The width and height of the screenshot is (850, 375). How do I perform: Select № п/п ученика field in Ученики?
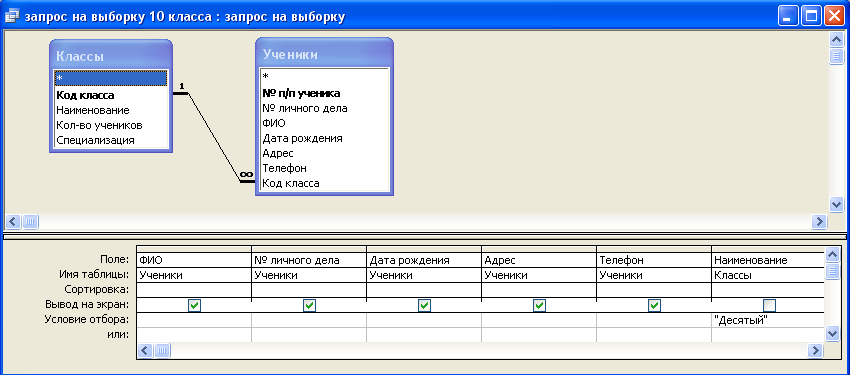click(324, 93)
